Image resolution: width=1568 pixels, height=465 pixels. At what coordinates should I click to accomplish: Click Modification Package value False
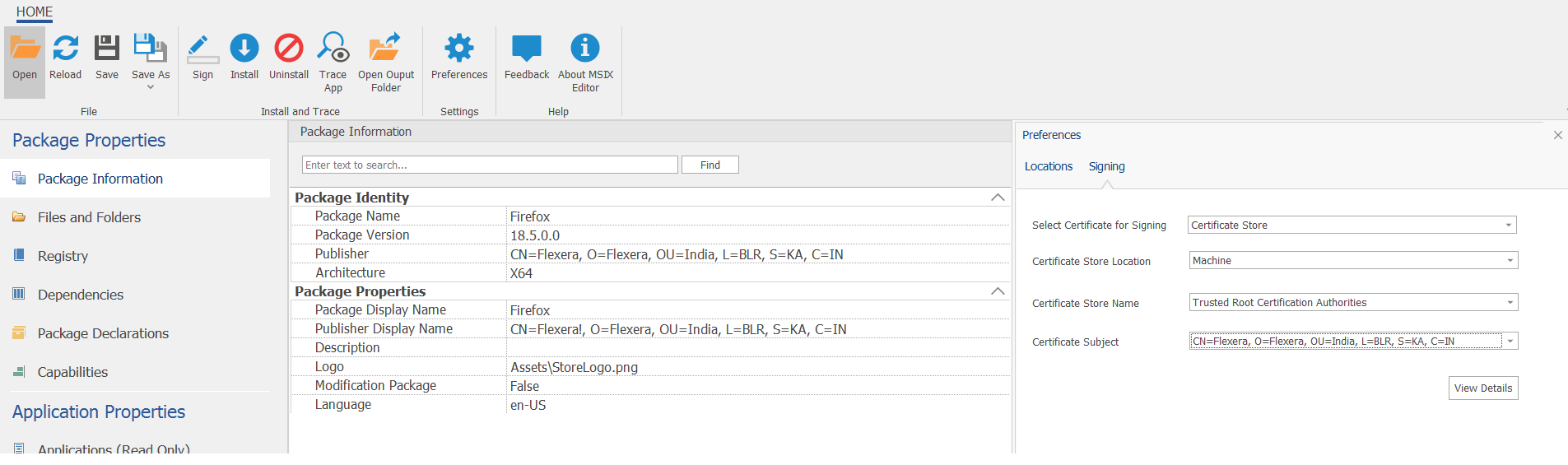point(758,386)
